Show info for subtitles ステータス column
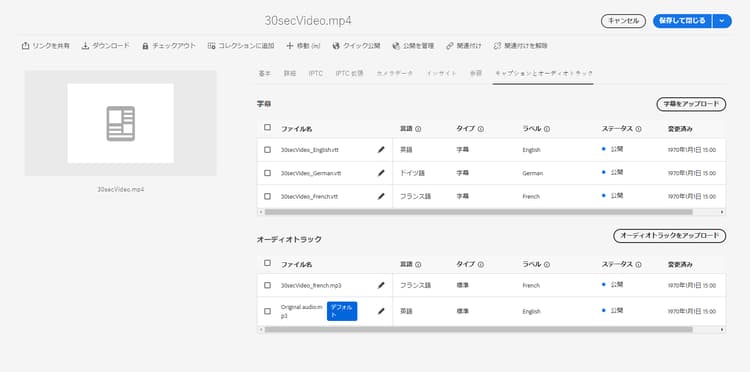 [639, 129]
